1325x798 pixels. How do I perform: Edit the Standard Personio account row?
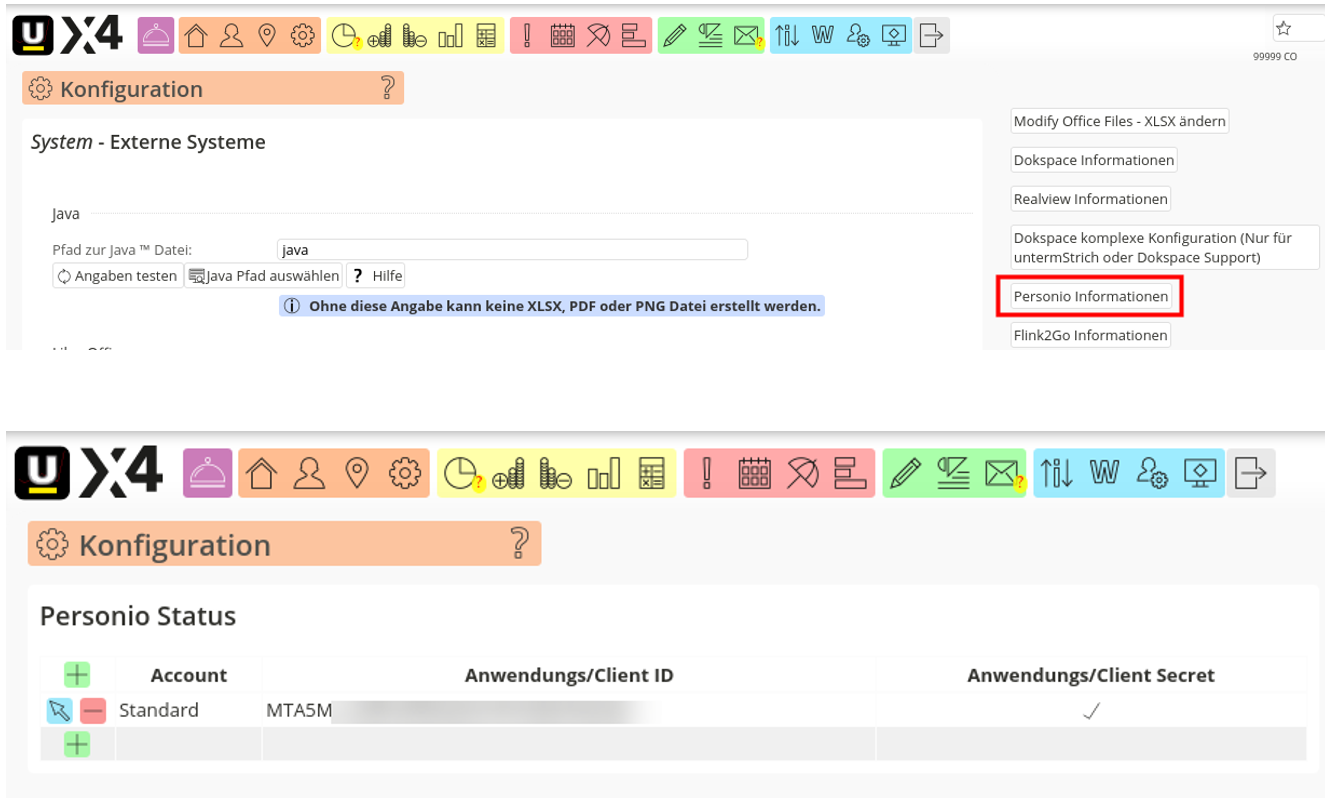[60, 711]
